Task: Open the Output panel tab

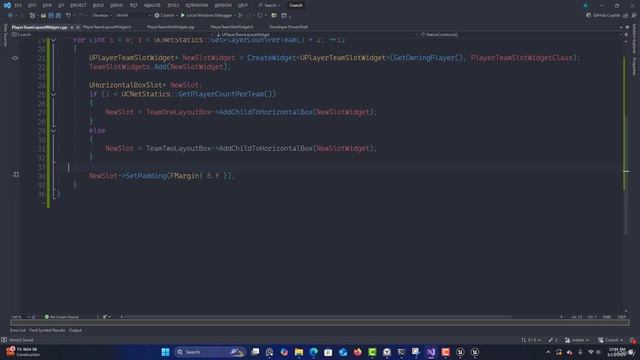Action: click(x=75, y=330)
